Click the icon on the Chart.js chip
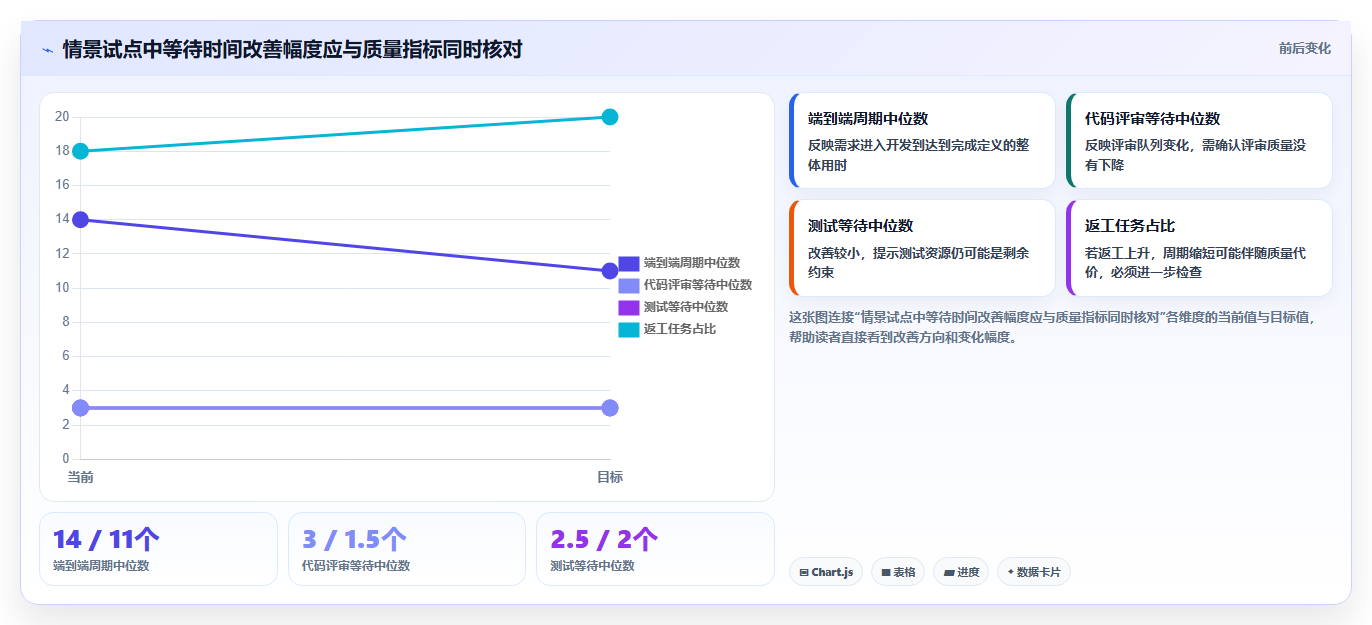Image resolution: width=1372 pixels, height=625 pixels. [x=804, y=572]
